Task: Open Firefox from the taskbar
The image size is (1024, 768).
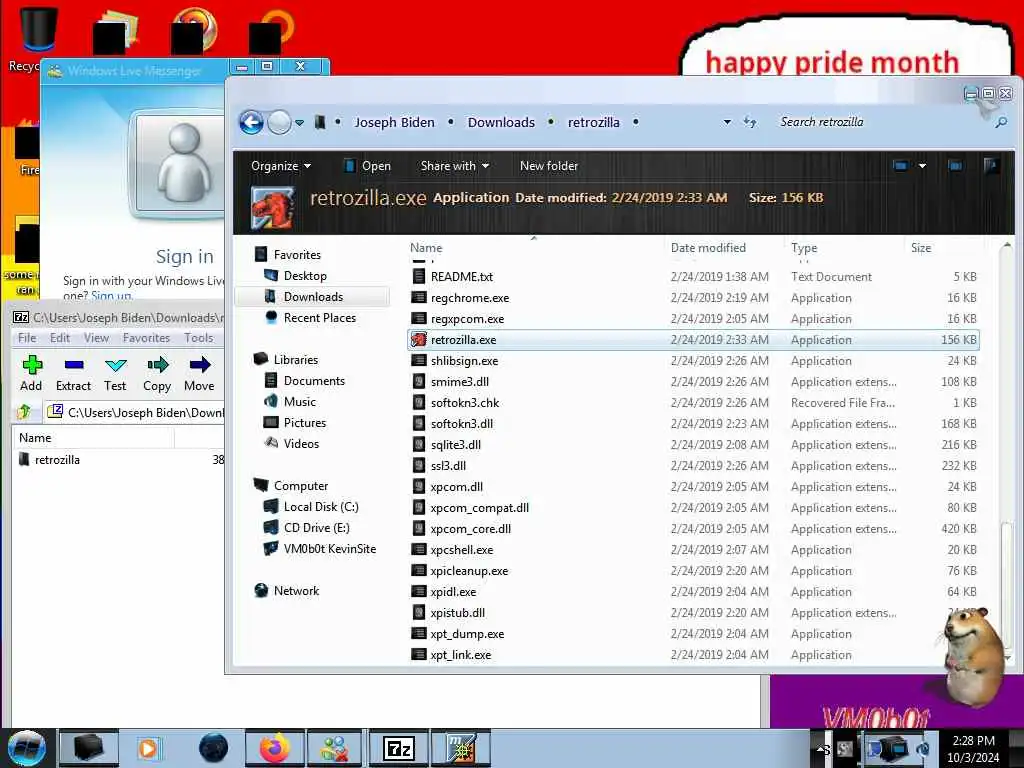Action: (274, 748)
